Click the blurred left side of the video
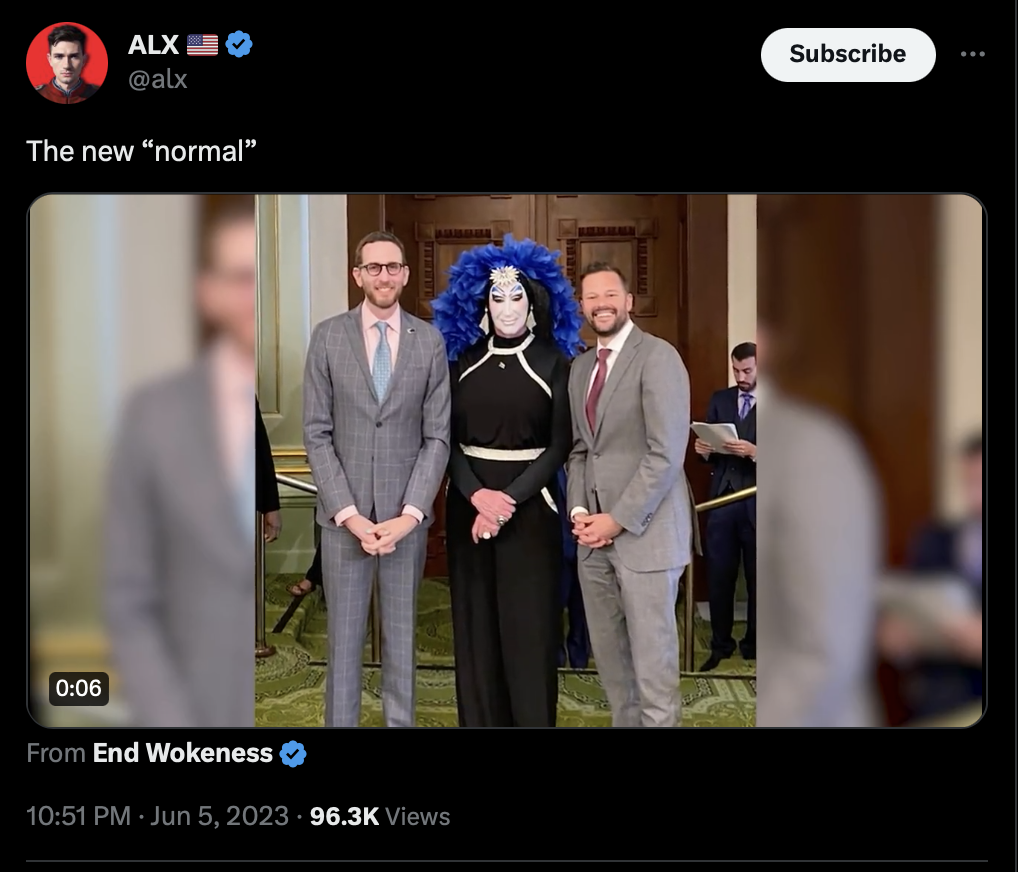 coord(142,460)
